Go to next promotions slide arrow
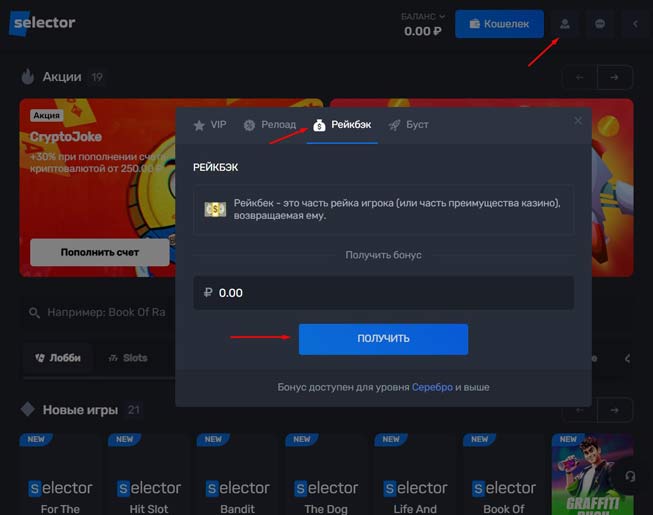Screen dimensions: 653x515 (x=615, y=77)
